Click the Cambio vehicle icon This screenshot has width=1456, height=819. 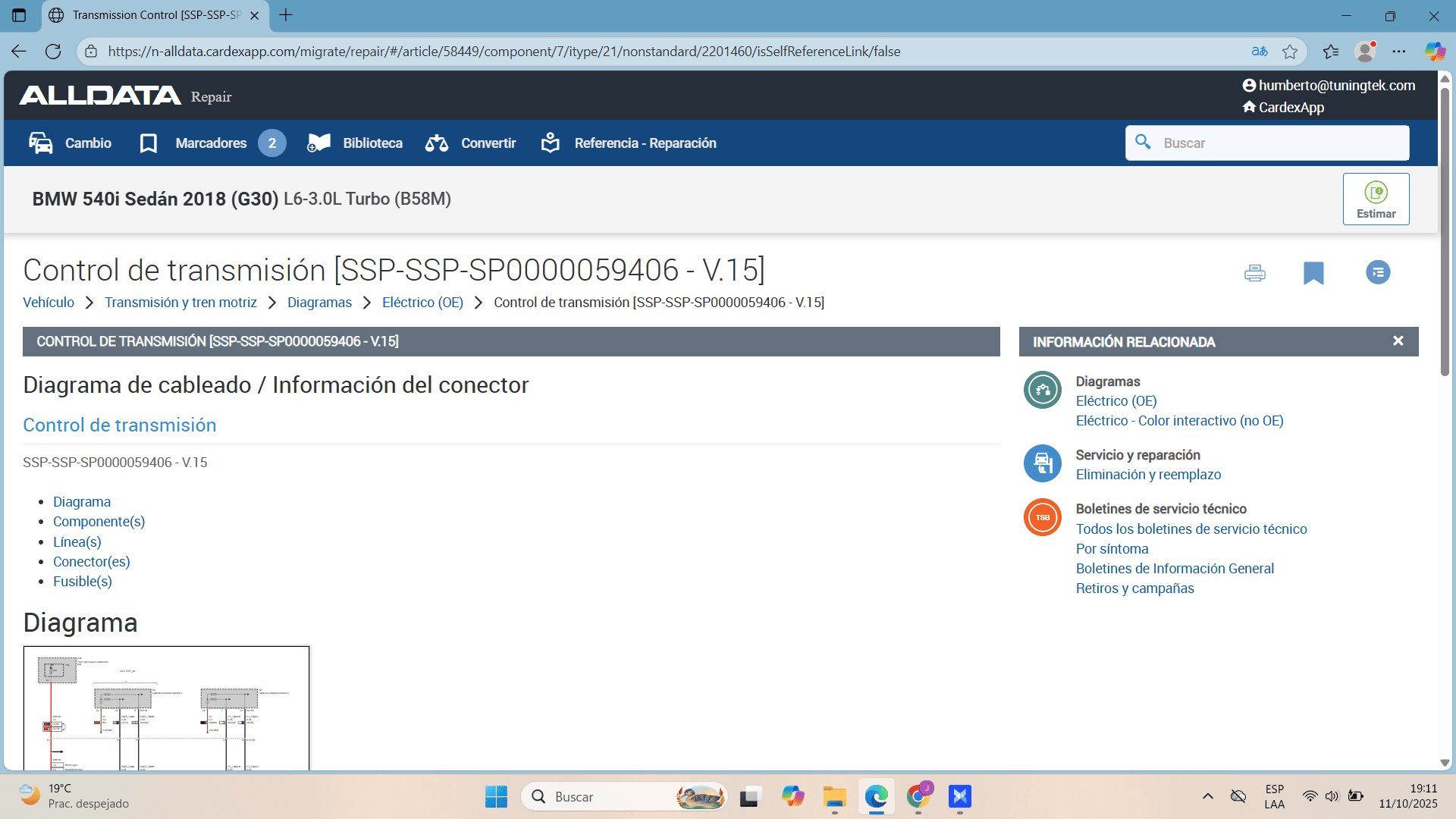[41, 143]
